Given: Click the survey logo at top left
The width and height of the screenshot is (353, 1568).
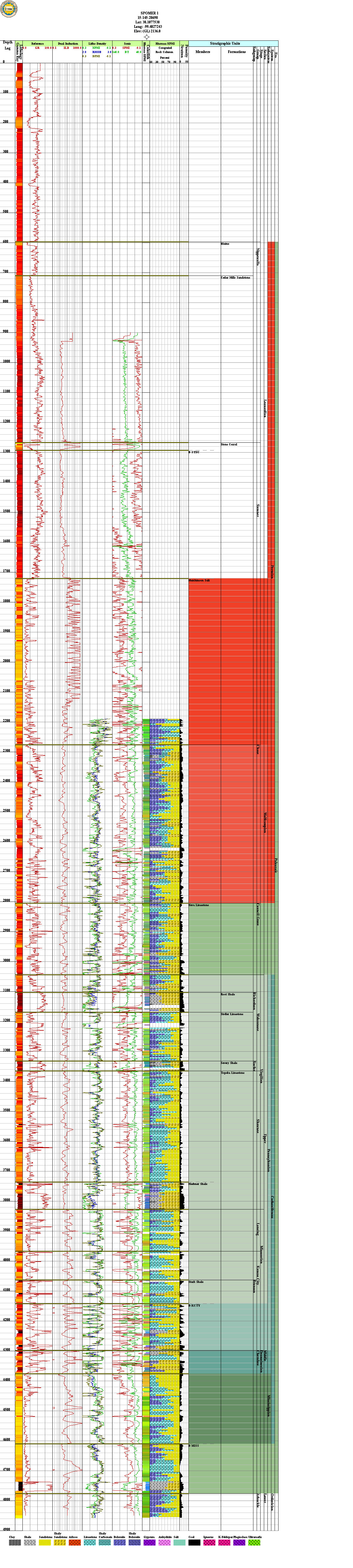Looking at the screenshot, I should [x=9, y=9].
